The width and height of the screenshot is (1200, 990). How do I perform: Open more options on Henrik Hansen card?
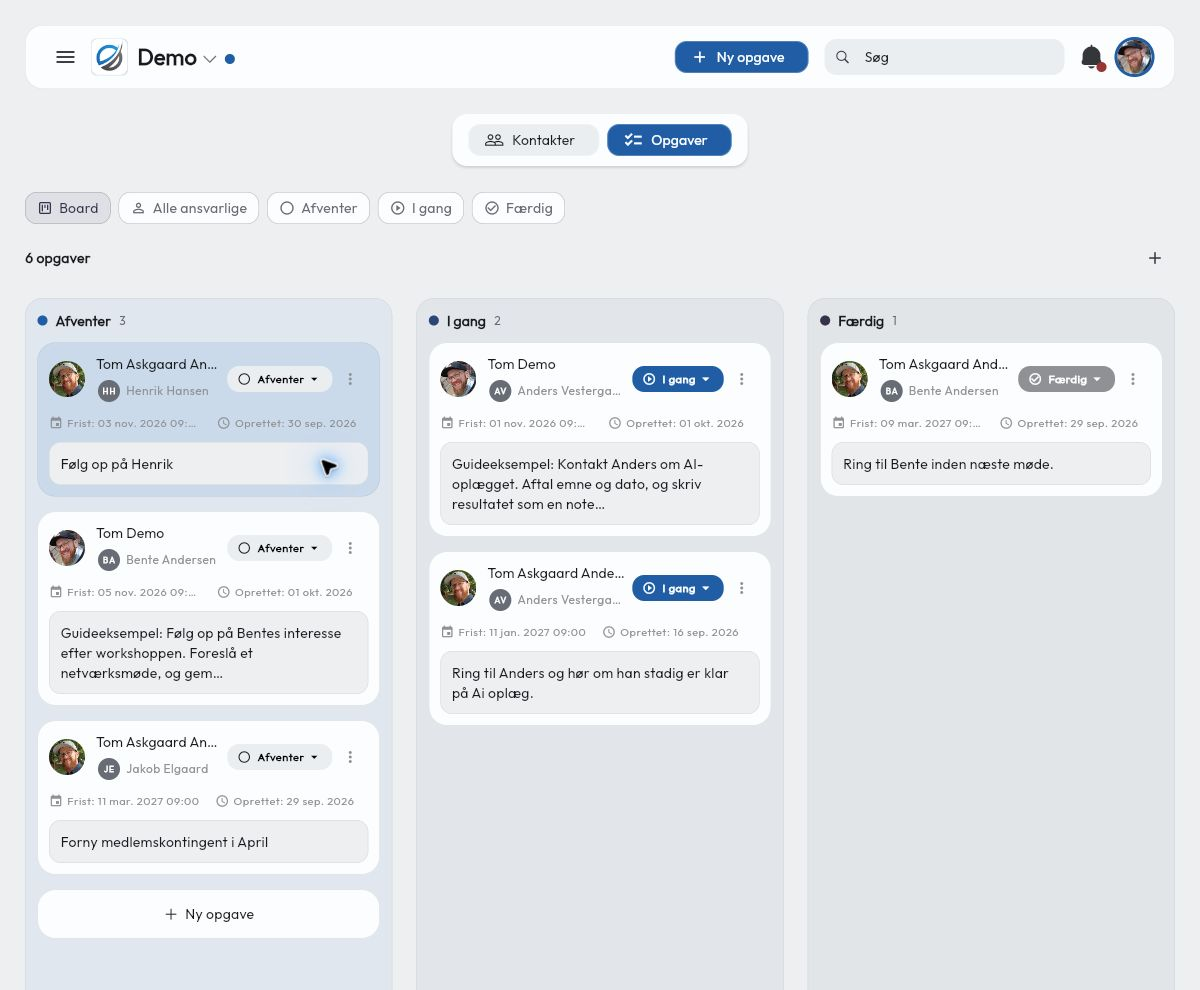point(350,379)
